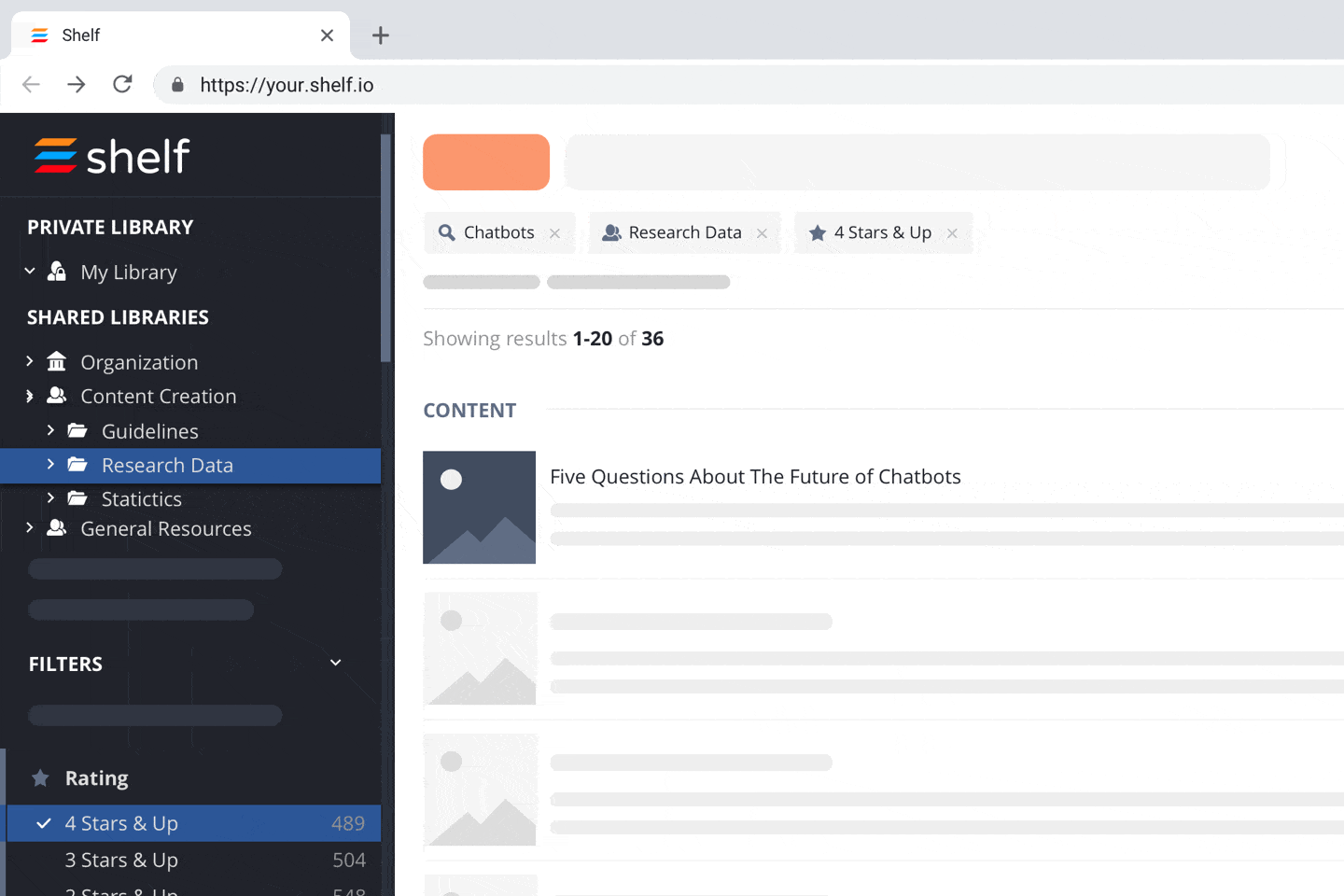Open a new browser tab

(381, 35)
